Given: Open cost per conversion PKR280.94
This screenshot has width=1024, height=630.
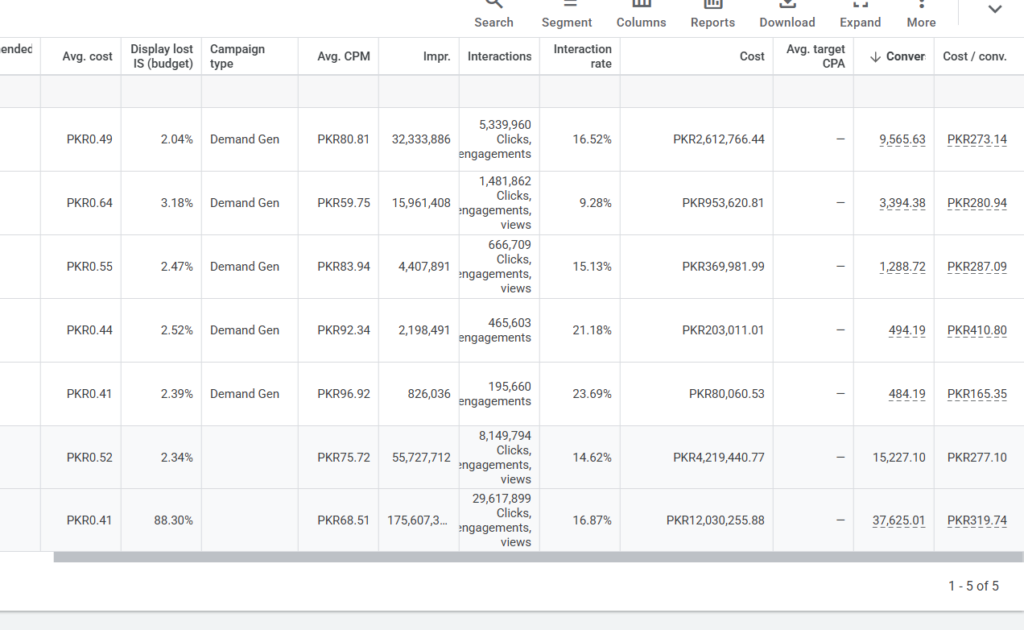Looking at the screenshot, I should 977,203.
